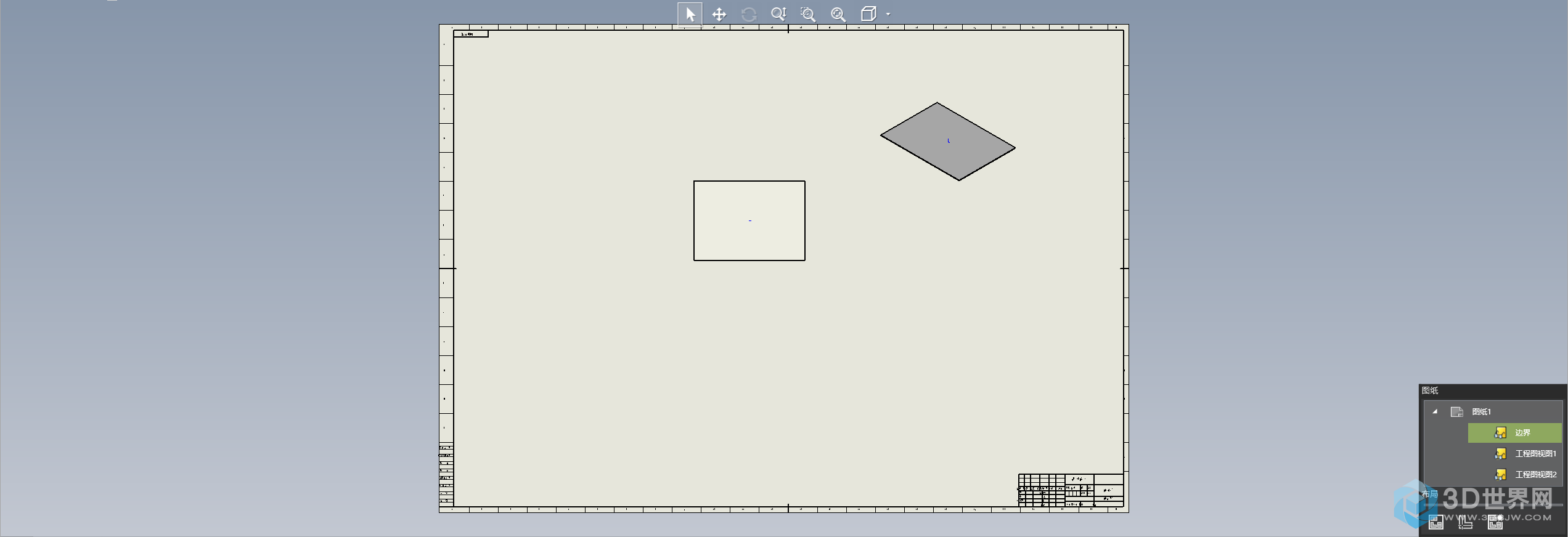Click the first 布局 layout icon

1436,522
